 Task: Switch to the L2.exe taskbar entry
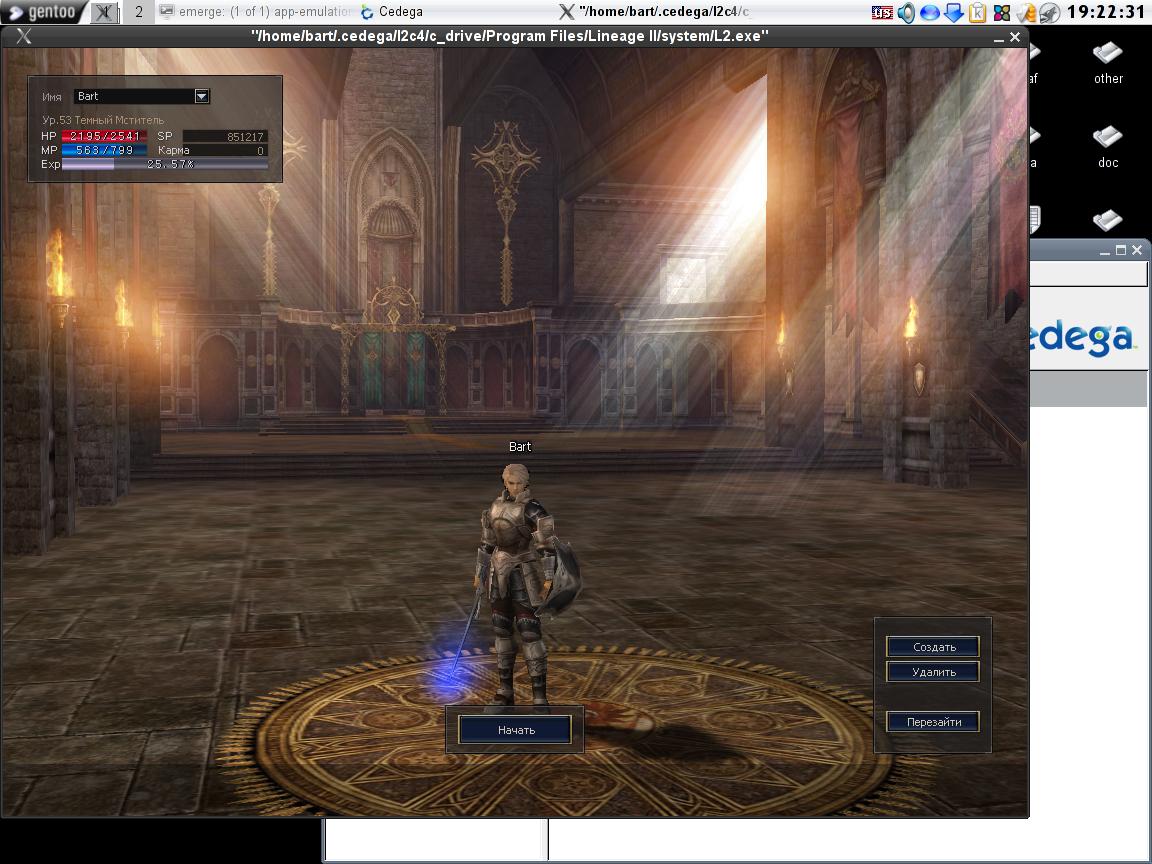coord(655,12)
